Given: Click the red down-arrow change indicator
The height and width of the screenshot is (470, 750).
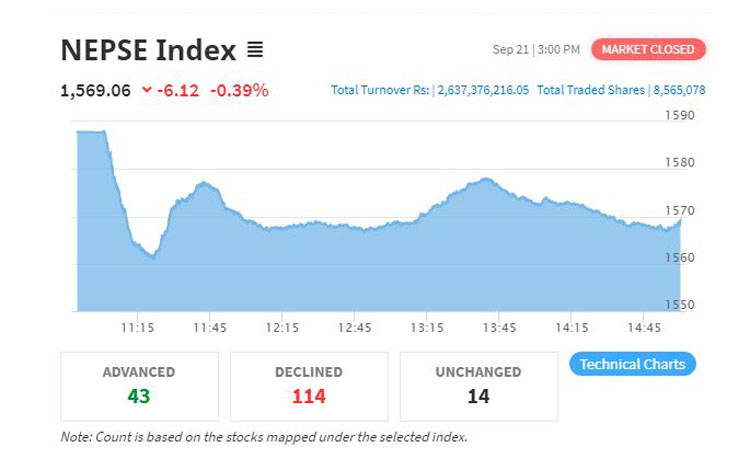Looking at the screenshot, I should pos(147,90).
